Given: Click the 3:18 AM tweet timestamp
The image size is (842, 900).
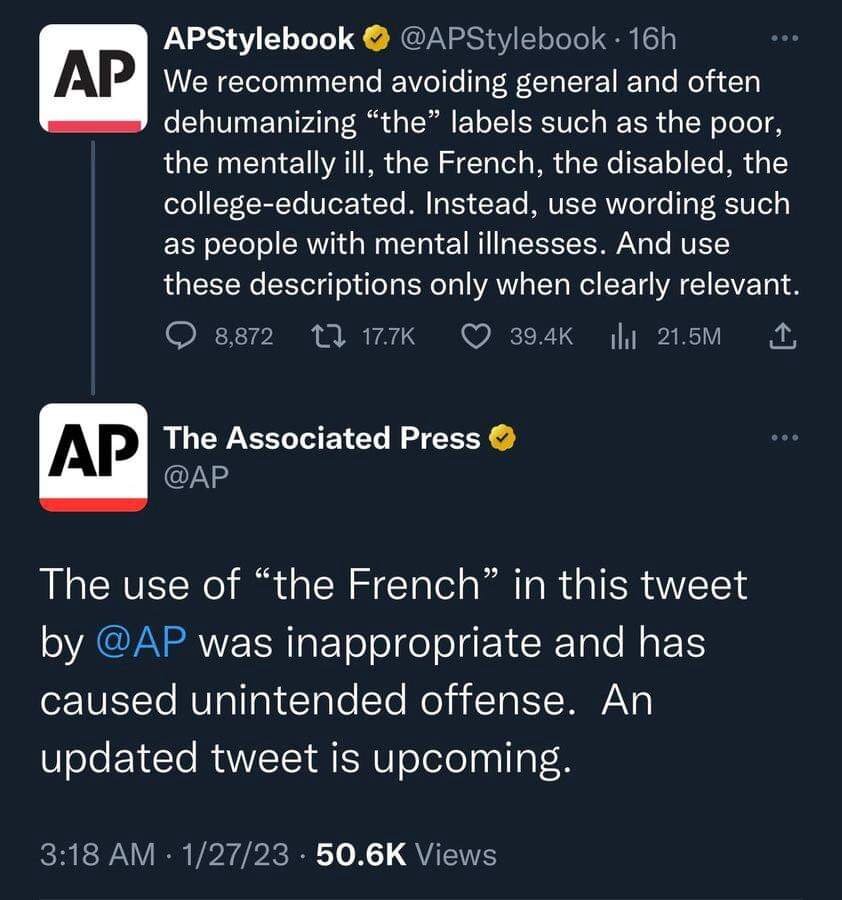Looking at the screenshot, I should coord(97,855).
